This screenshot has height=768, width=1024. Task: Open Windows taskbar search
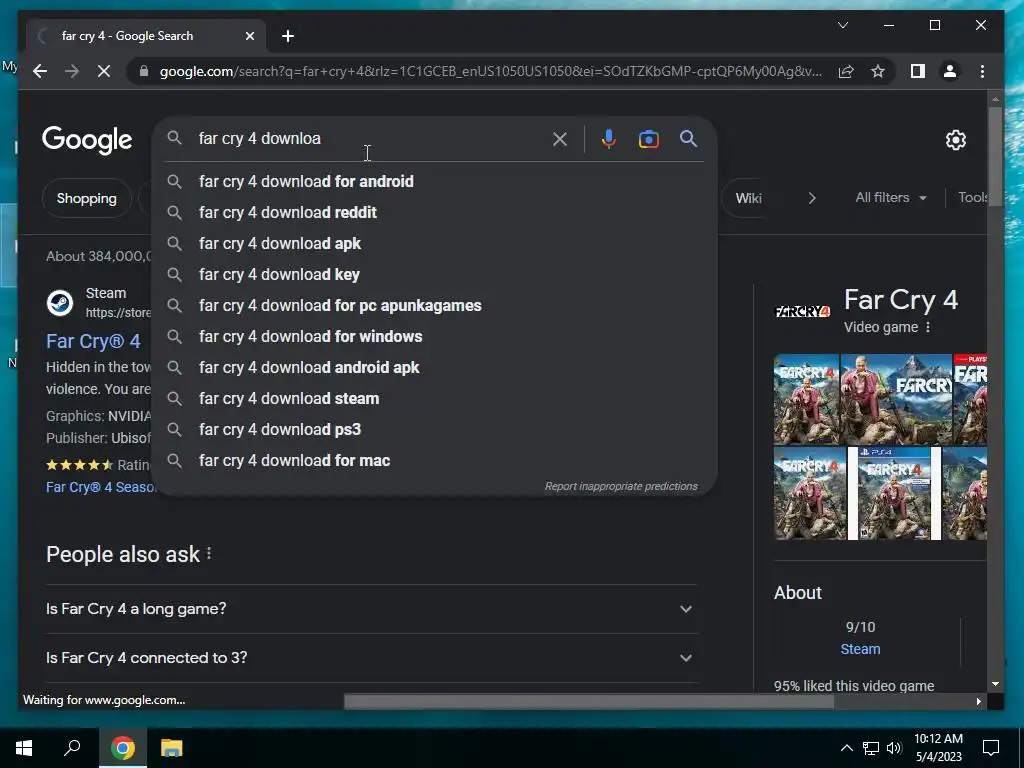(x=72, y=748)
